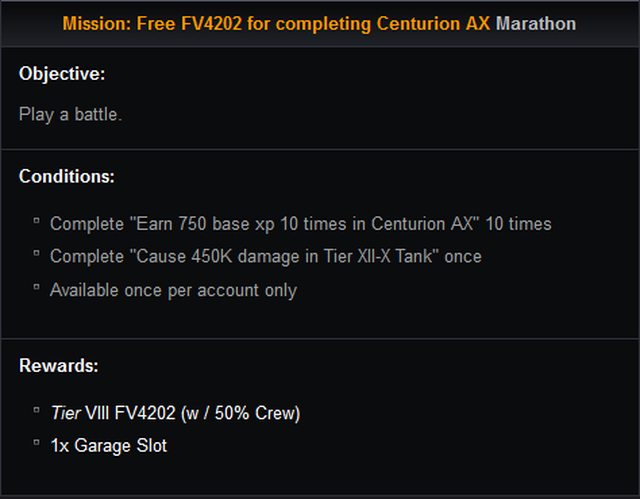
Task: Select the Conditions heading
Action: [67, 177]
